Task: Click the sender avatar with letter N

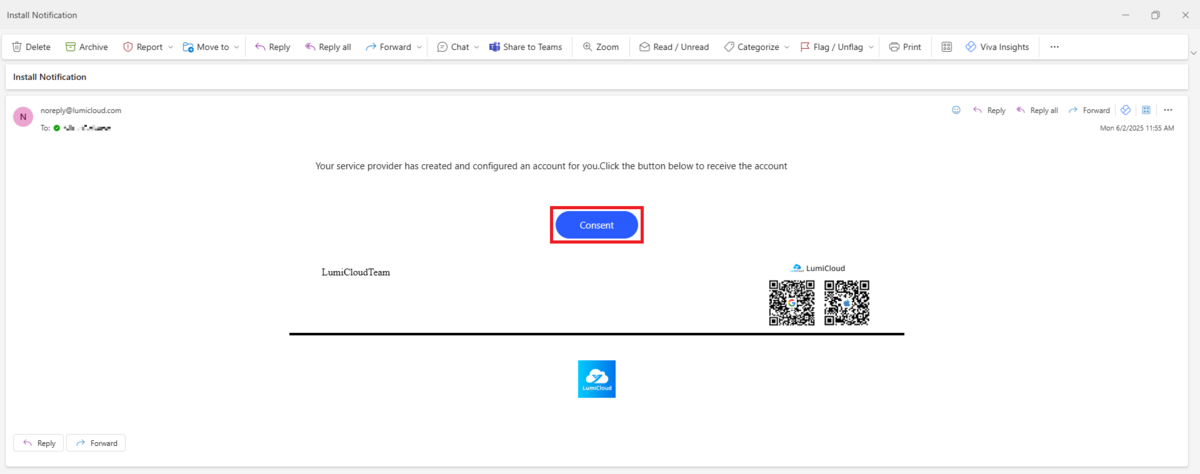Action: tap(23, 117)
